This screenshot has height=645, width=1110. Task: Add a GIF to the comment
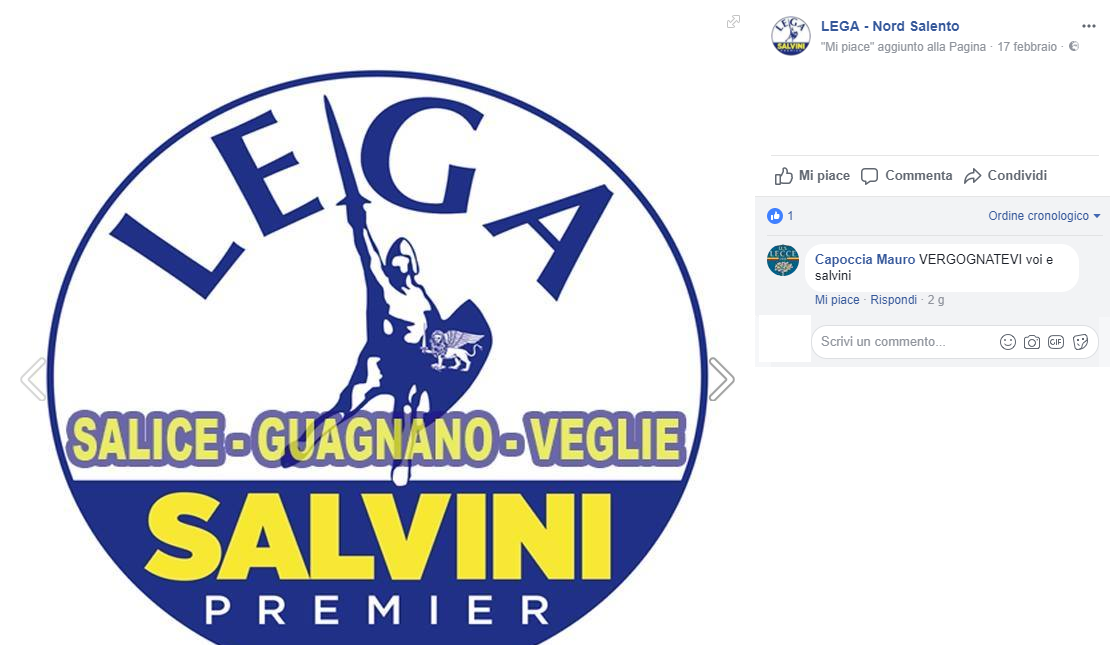click(x=1055, y=342)
